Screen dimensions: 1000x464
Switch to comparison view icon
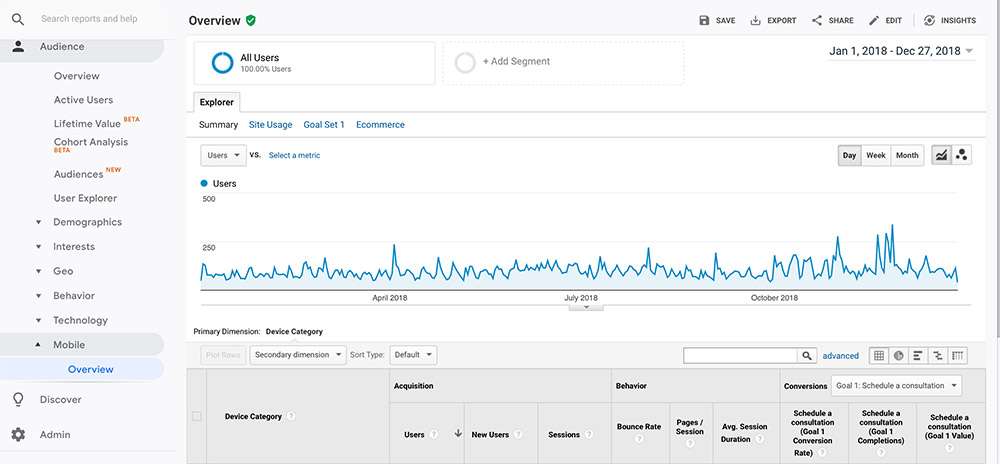938,356
